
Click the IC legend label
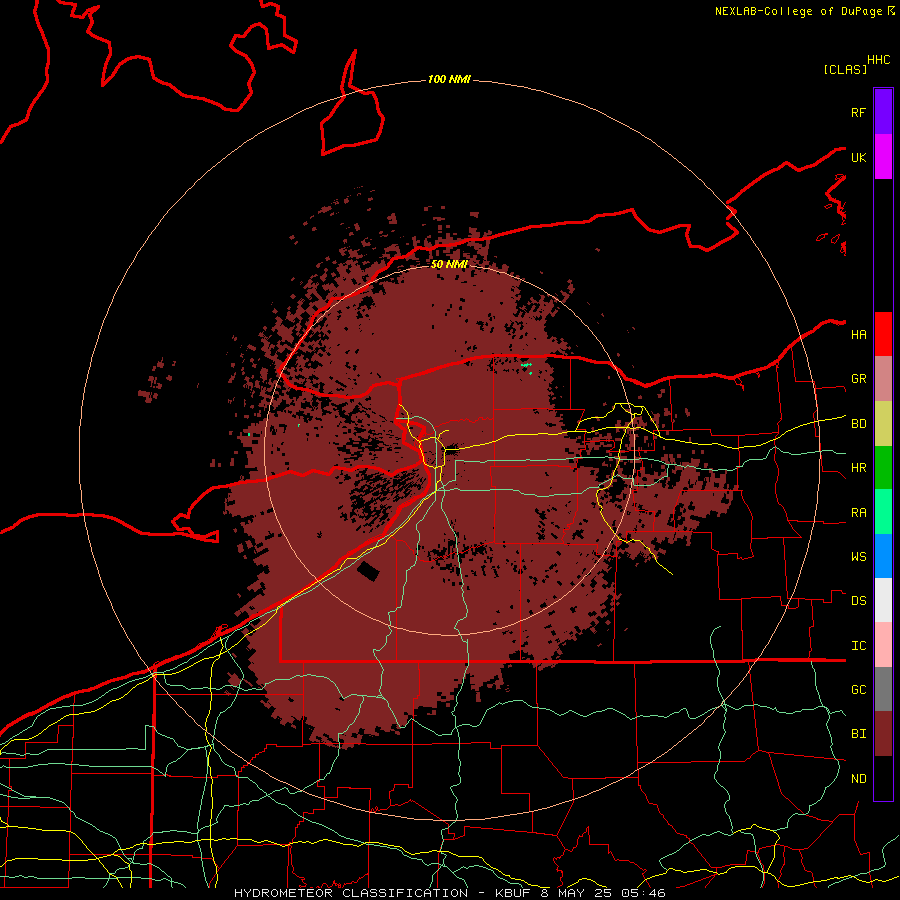coord(858,646)
